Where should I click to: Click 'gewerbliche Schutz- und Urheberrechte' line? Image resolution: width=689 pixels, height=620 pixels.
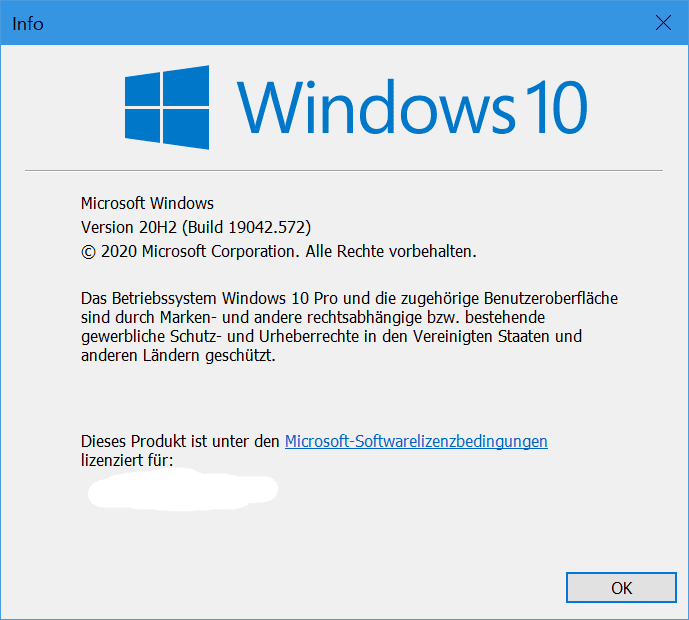tap(331, 336)
